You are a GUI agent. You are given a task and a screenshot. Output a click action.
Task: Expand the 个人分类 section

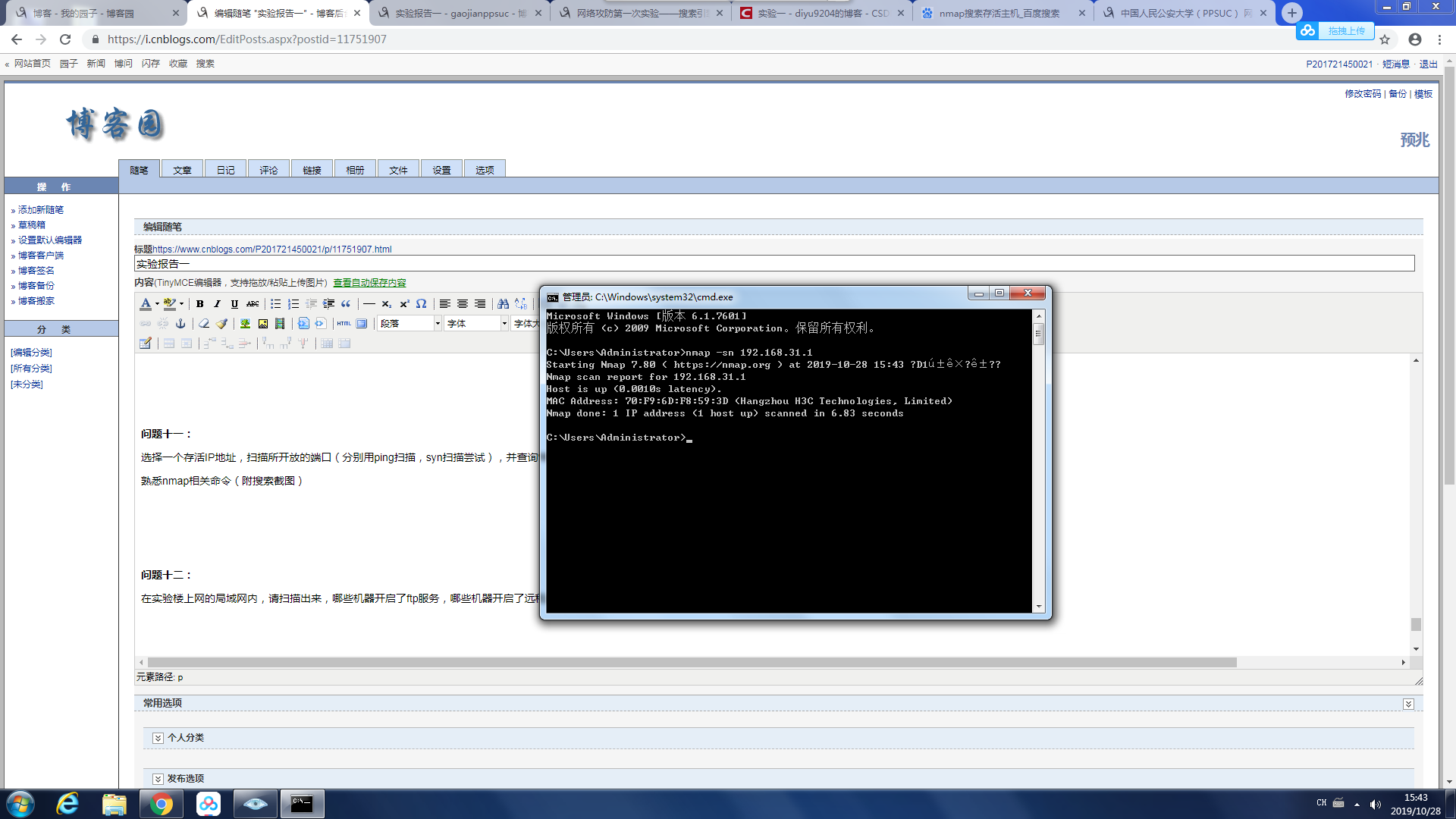tap(158, 738)
